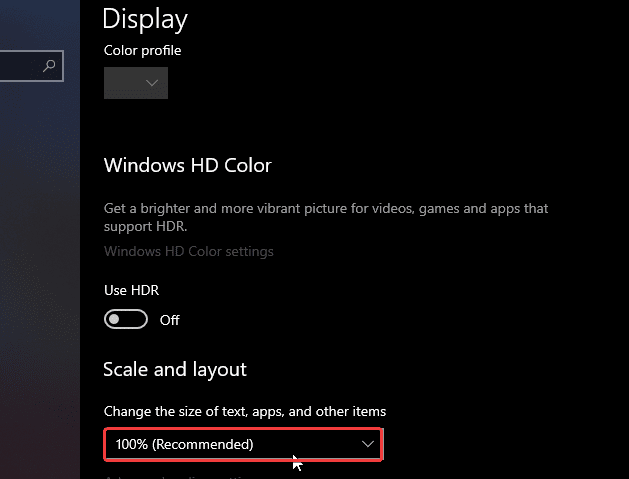Focus the Settings search box
The height and width of the screenshot is (479, 629).
click(31, 66)
